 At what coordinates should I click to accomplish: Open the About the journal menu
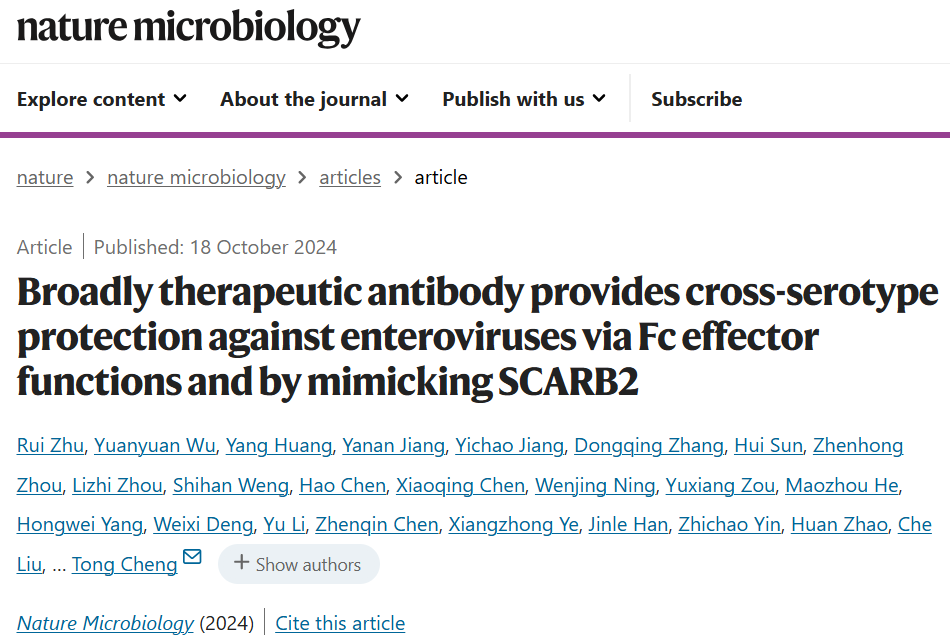click(314, 99)
